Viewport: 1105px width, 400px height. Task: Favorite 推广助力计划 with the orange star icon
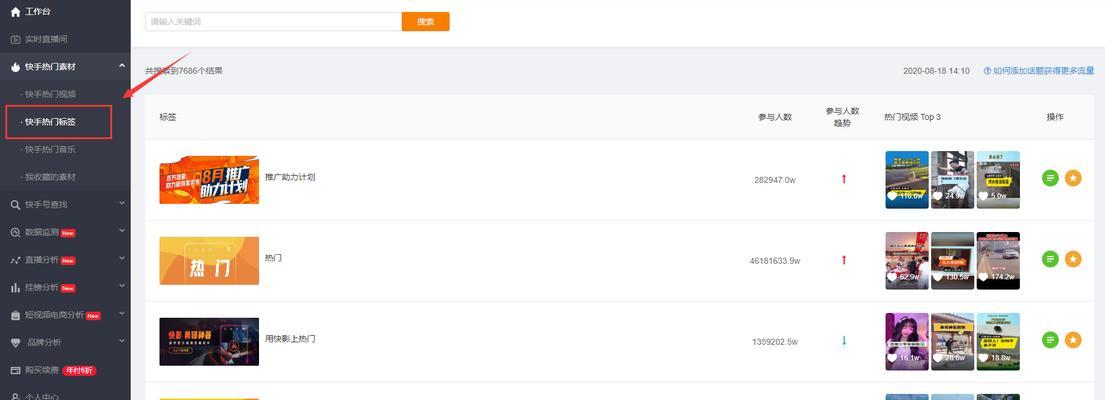point(1073,178)
